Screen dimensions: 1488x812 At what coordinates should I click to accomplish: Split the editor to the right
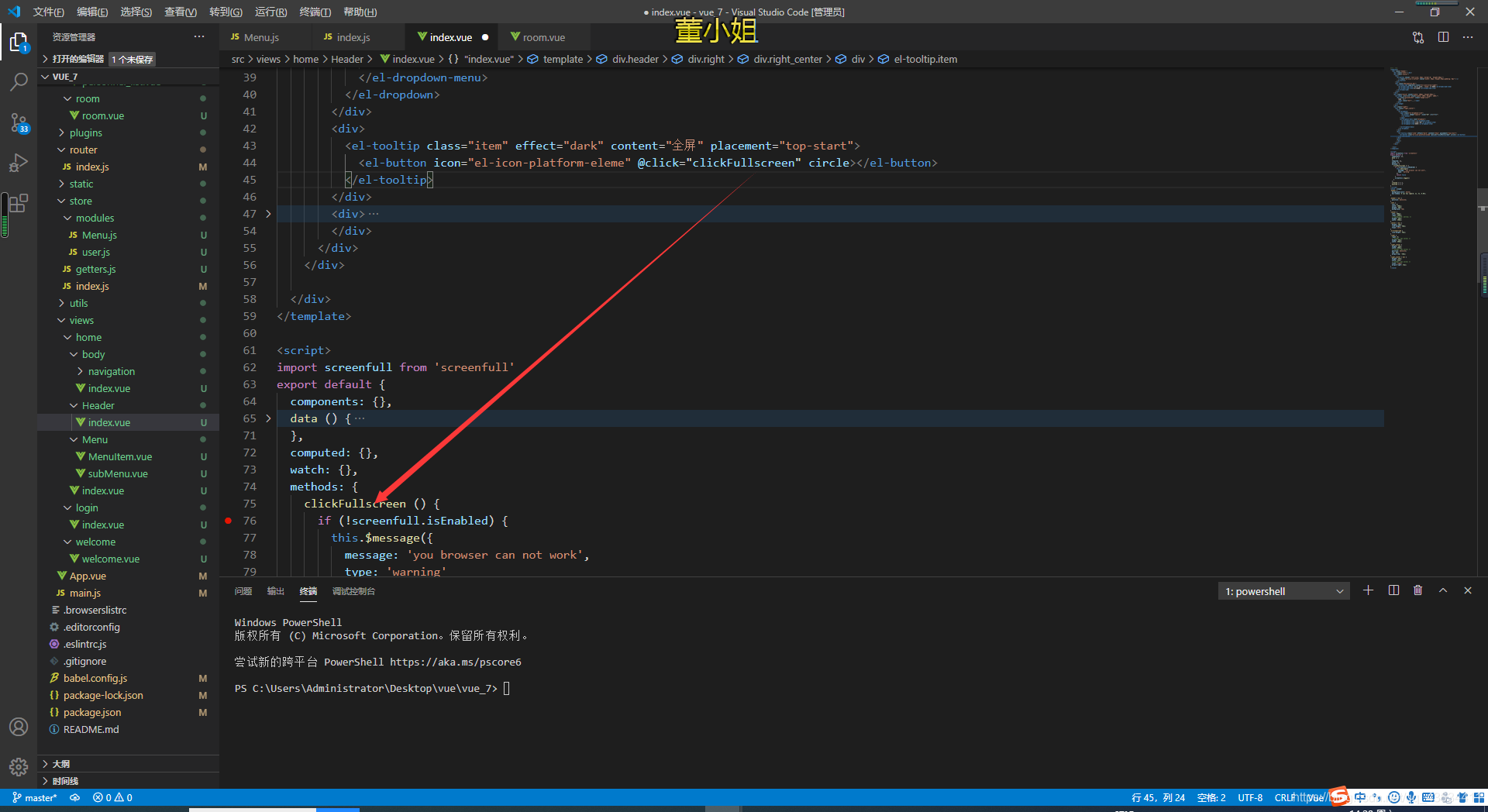click(1443, 37)
